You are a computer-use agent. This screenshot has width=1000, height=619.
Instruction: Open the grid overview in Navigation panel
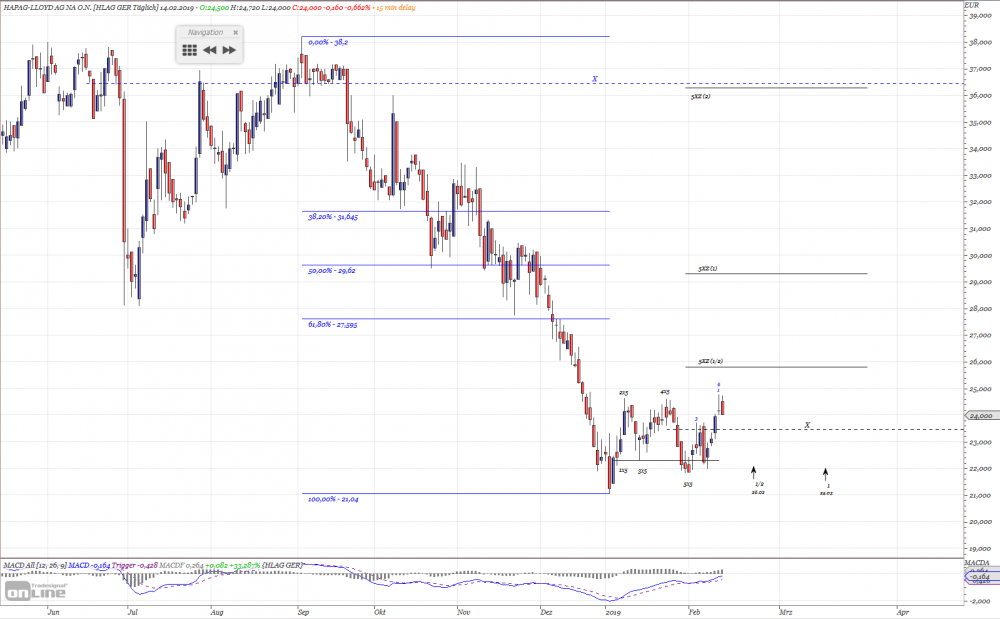(189, 50)
